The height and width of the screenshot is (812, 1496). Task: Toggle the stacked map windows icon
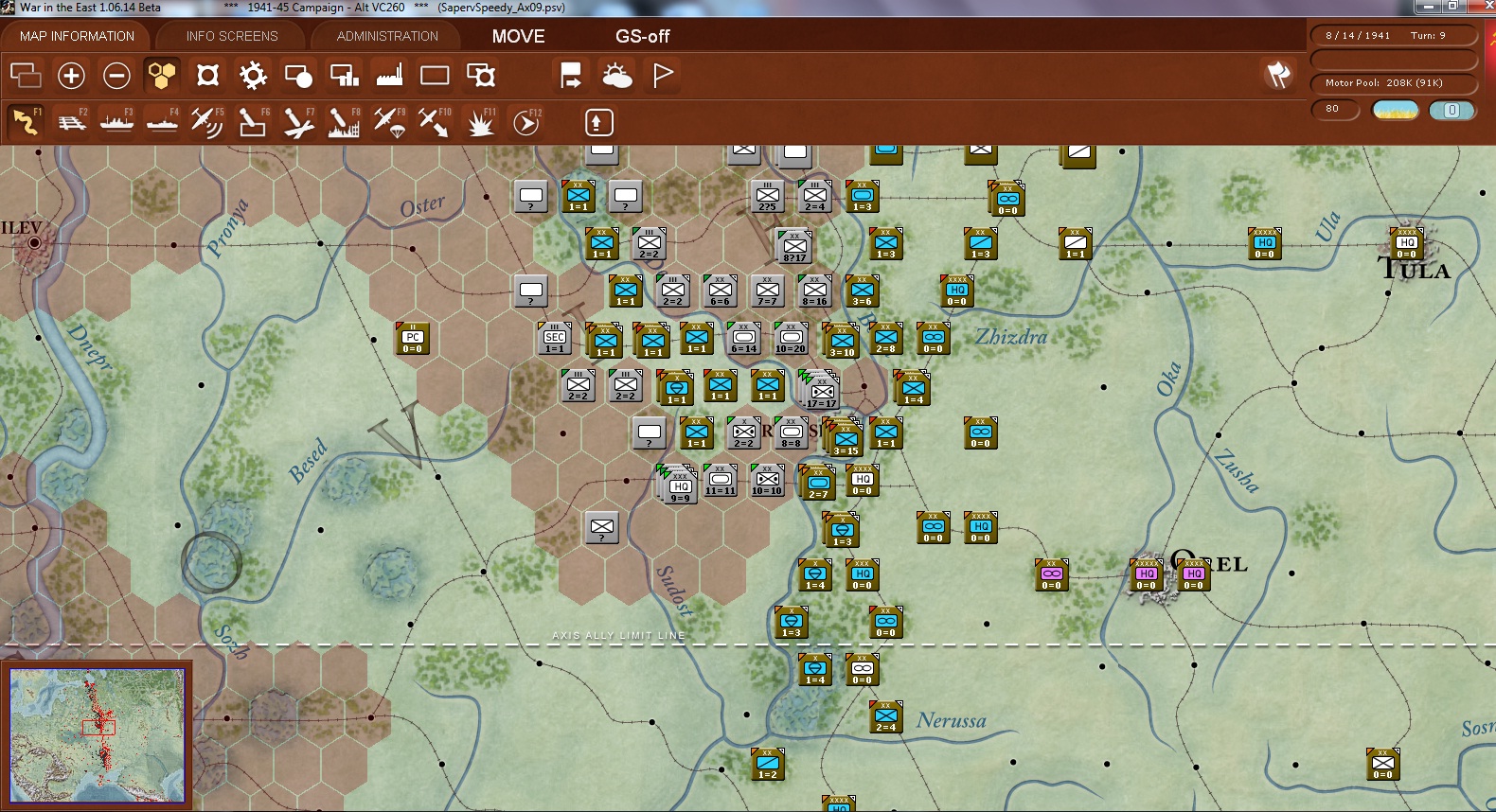tap(26, 75)
